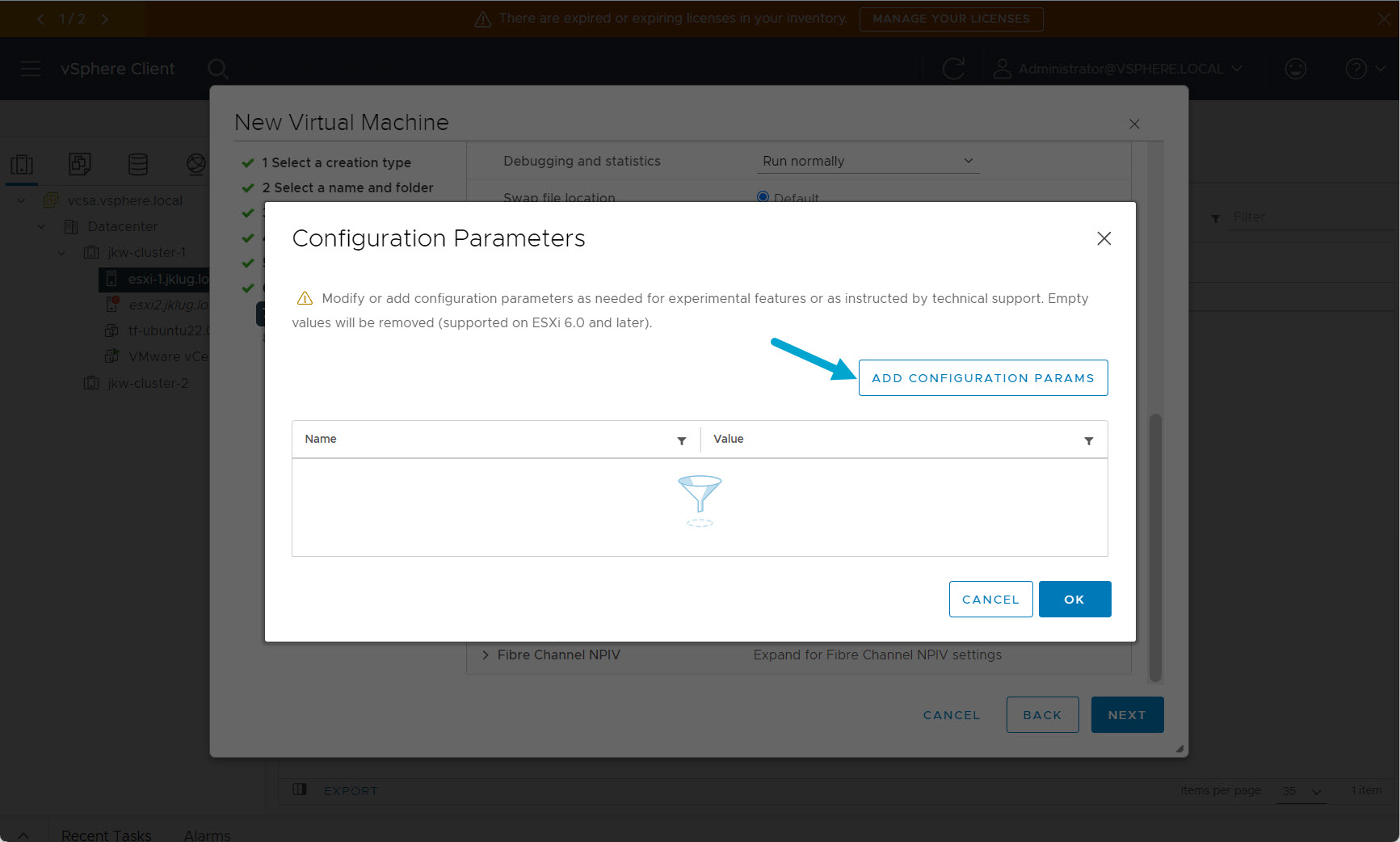Image resolution: width=1400 pixels, height=842 pixels.
Task: Click Add Configuration Params button
Action: pos(982,377)
